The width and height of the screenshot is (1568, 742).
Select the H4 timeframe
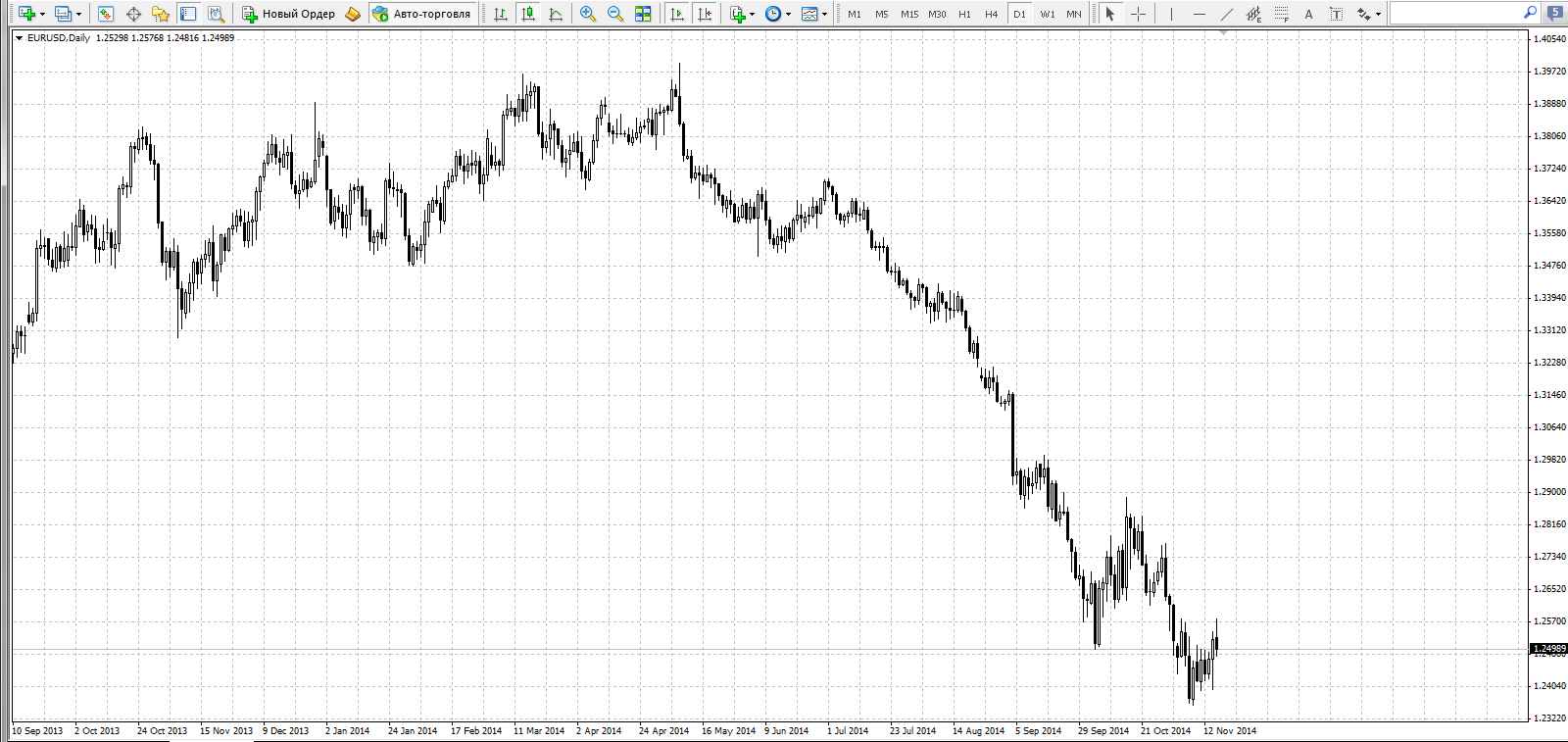[x=992, y=14]
